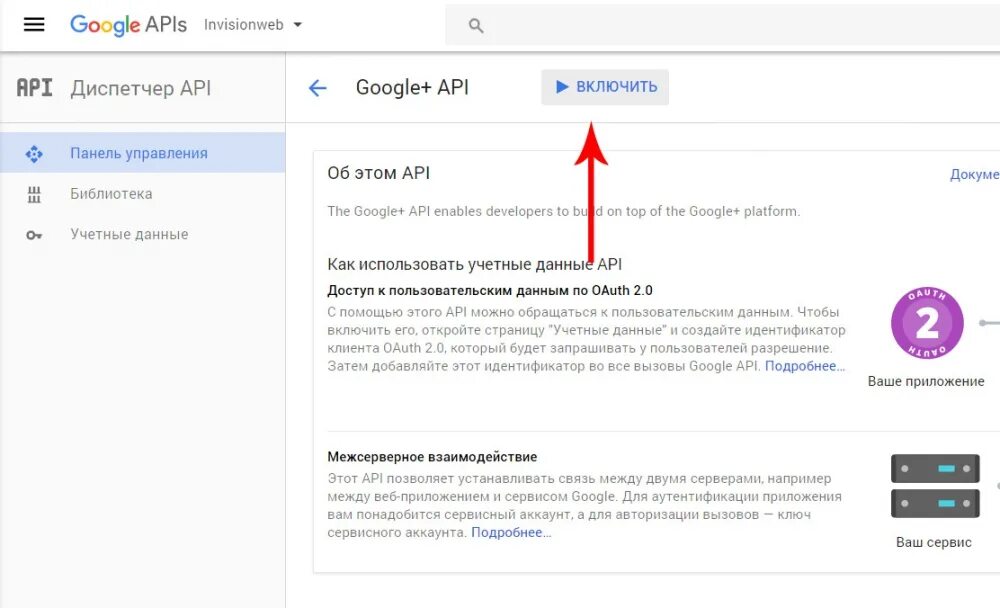This screenshot has height=608, width=1000.
Task: Click heading Как использовать учетные данные API
Action: click(x=474, y=264)
